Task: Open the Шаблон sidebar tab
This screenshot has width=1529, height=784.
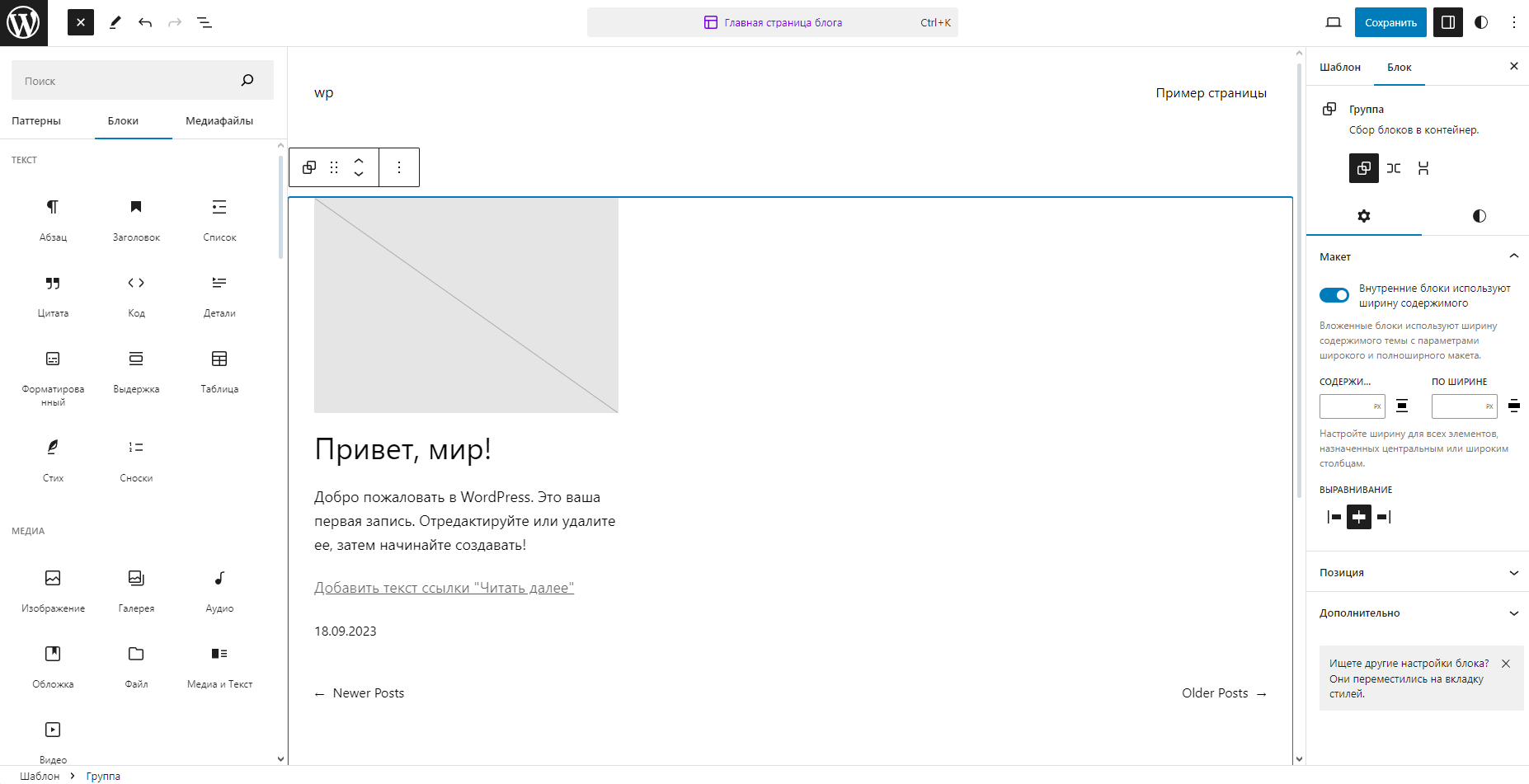Action: pyautogui.click(x=1339, y=68)
